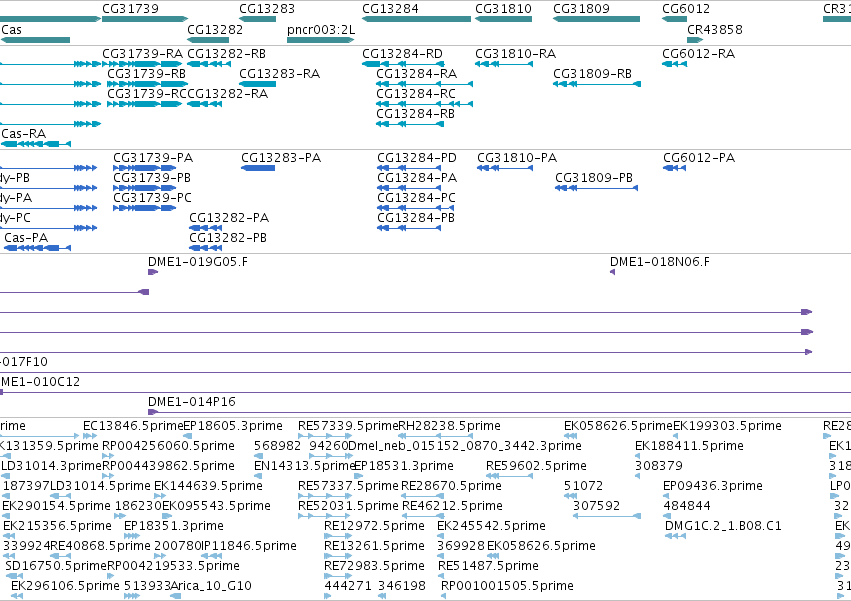Click the RE51487.5prime EST label

coord(488,566)
